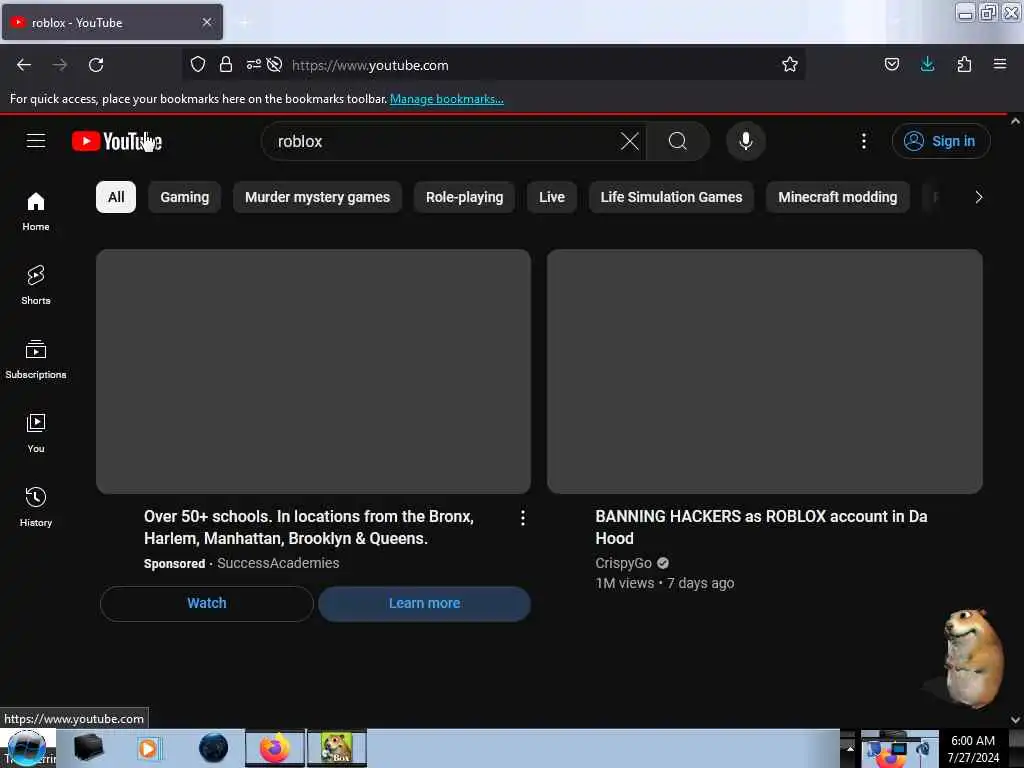Click the autoplay blocked icon
Image resolution: width=1024 pixels, height=768 pixels.
[x=274, y=64]
